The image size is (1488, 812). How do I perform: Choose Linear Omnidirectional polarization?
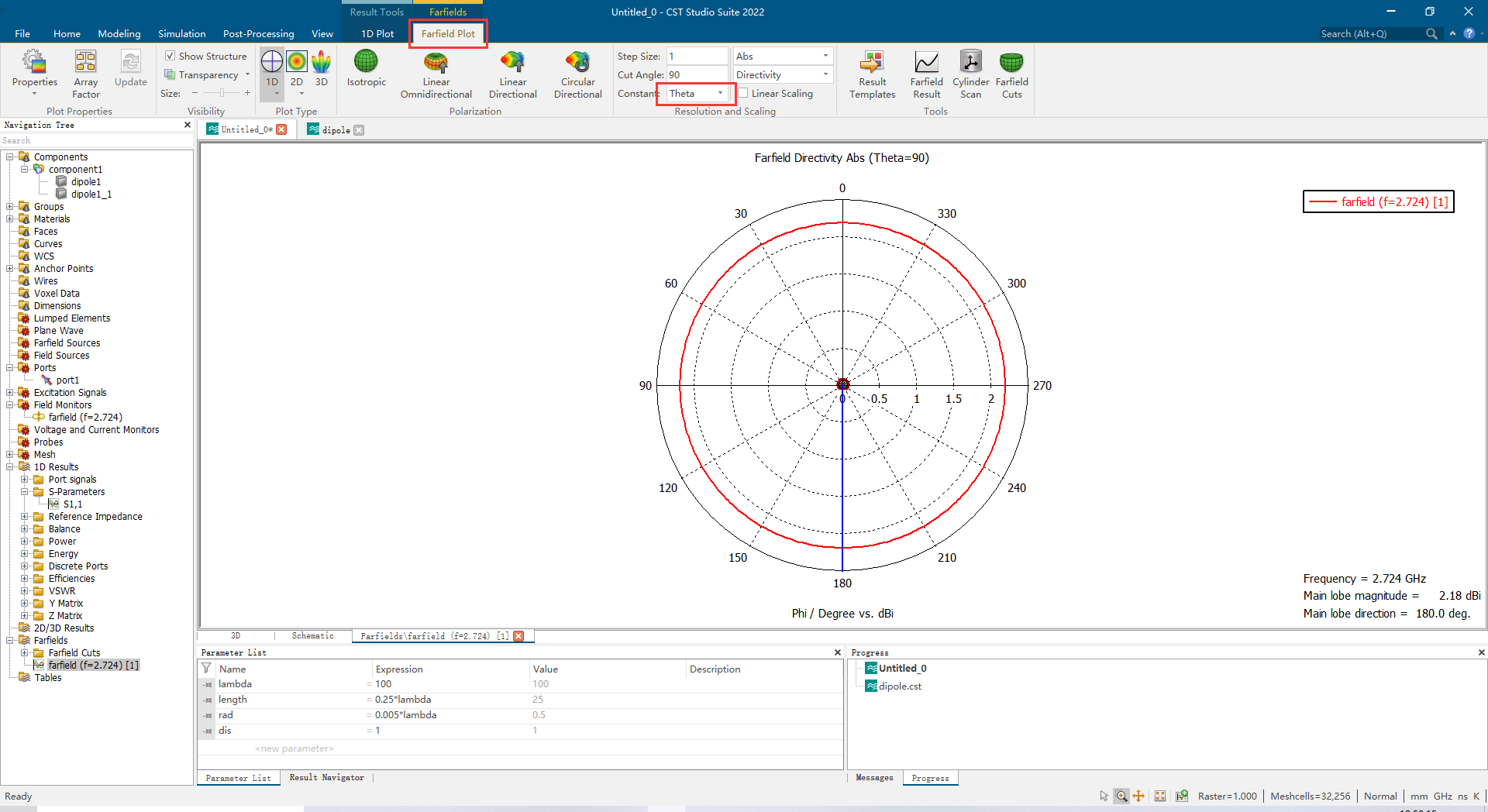(436, 61)
